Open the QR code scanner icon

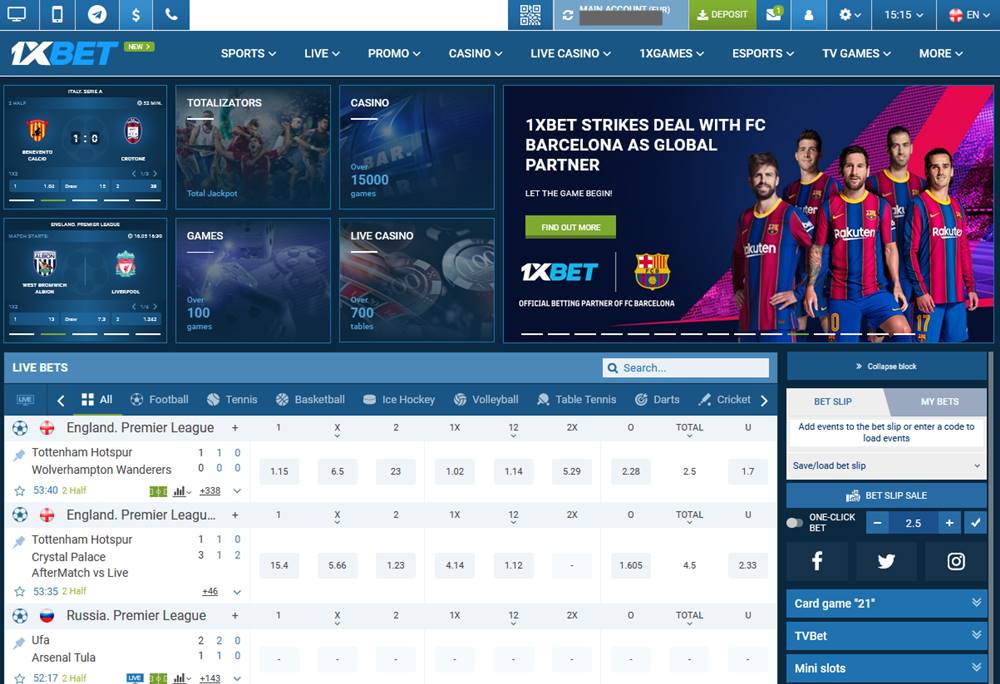(529, 14)
